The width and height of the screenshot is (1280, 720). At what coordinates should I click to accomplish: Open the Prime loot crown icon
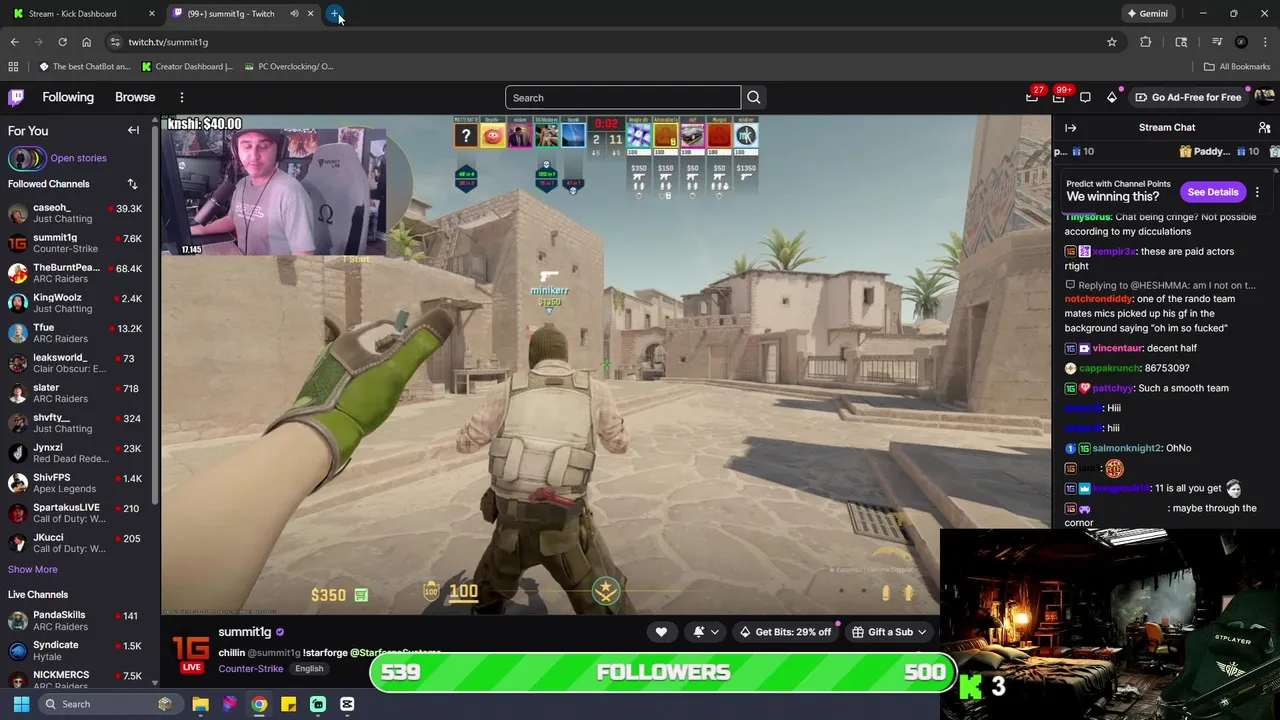pyautogui.click(x=1032, y=97)
